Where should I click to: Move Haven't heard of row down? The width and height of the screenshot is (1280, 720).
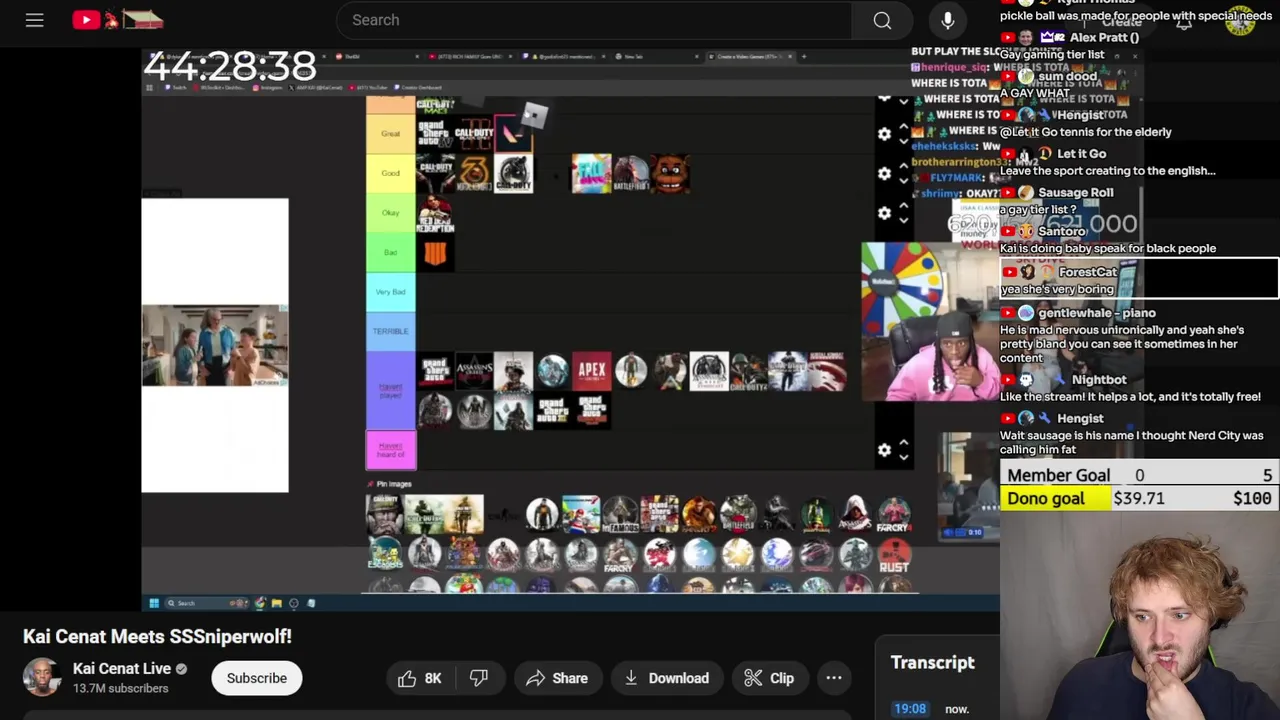(904, 457)
